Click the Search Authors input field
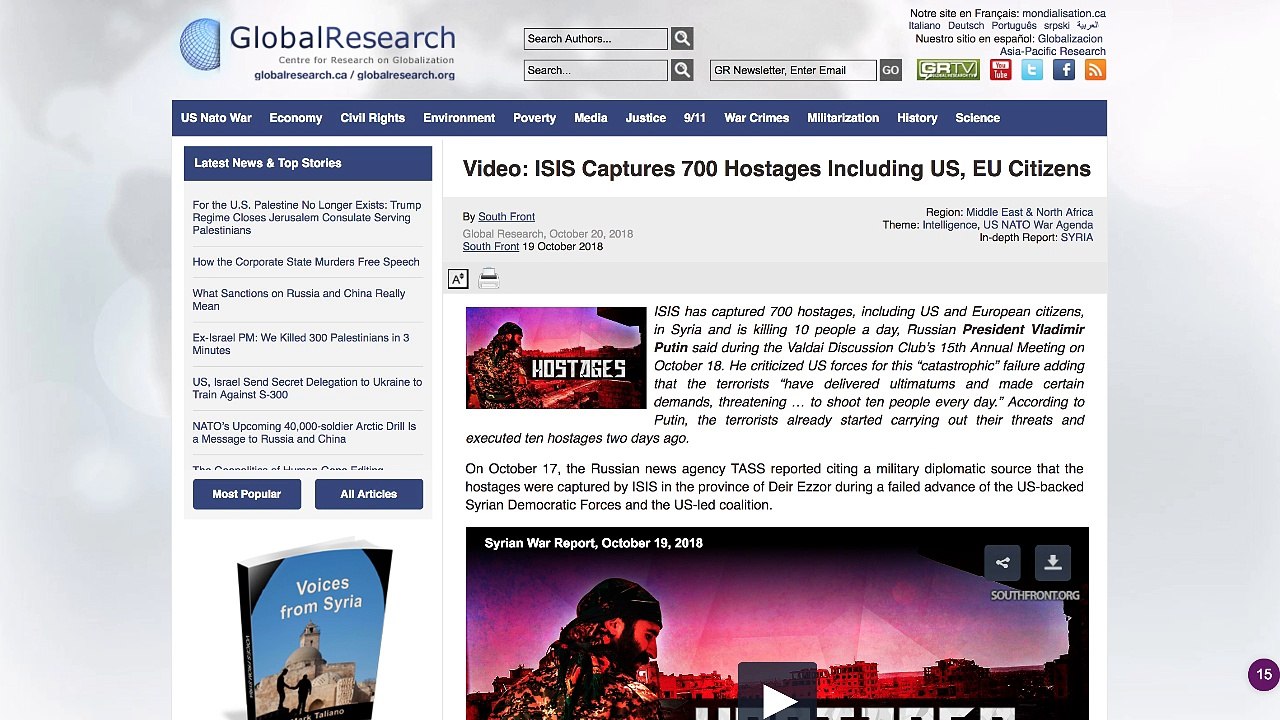The image size is (1280, 720). 595,39
